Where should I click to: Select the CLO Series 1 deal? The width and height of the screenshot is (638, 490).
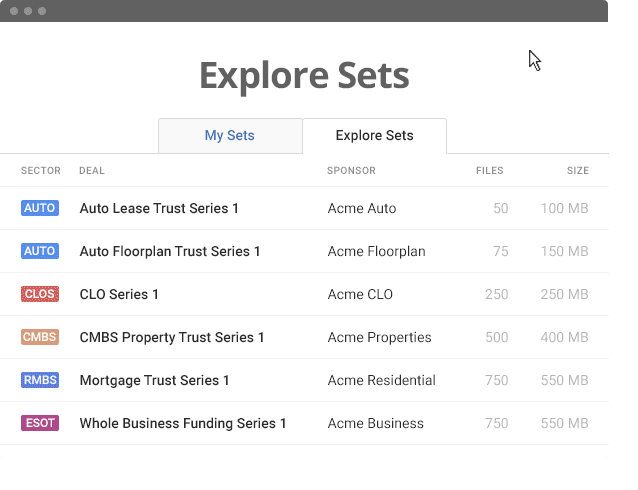[x=119, y=295]
